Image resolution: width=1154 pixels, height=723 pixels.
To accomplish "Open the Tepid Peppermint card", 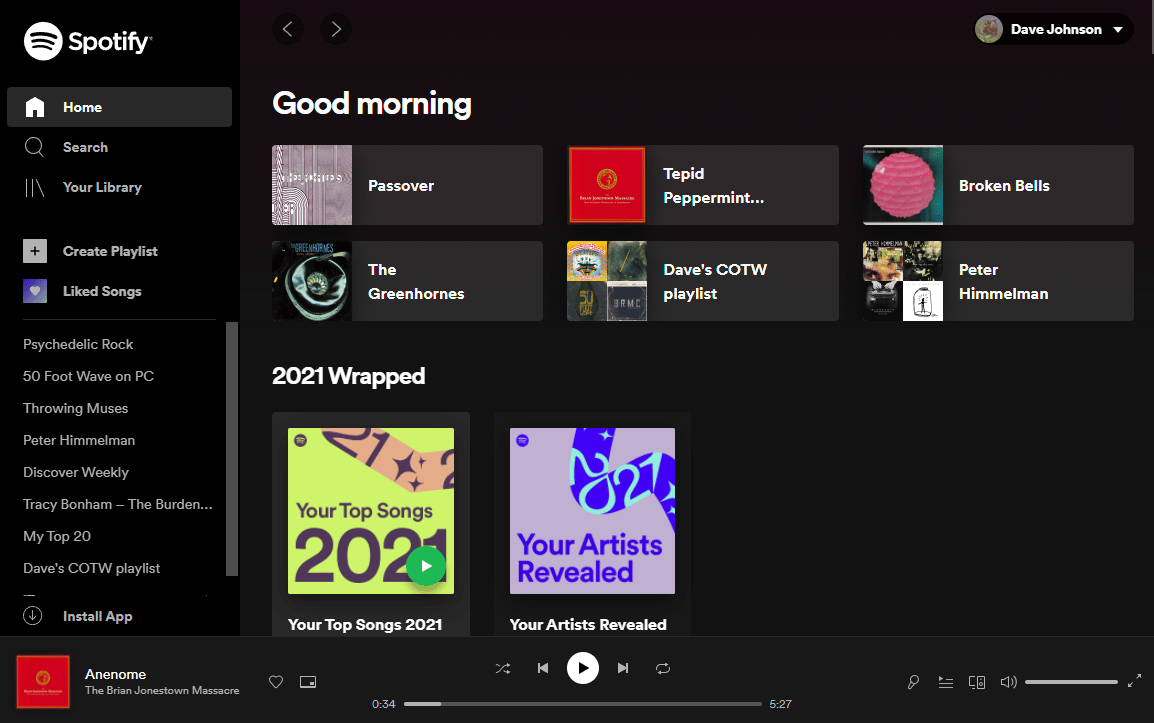I will point(703,185).
